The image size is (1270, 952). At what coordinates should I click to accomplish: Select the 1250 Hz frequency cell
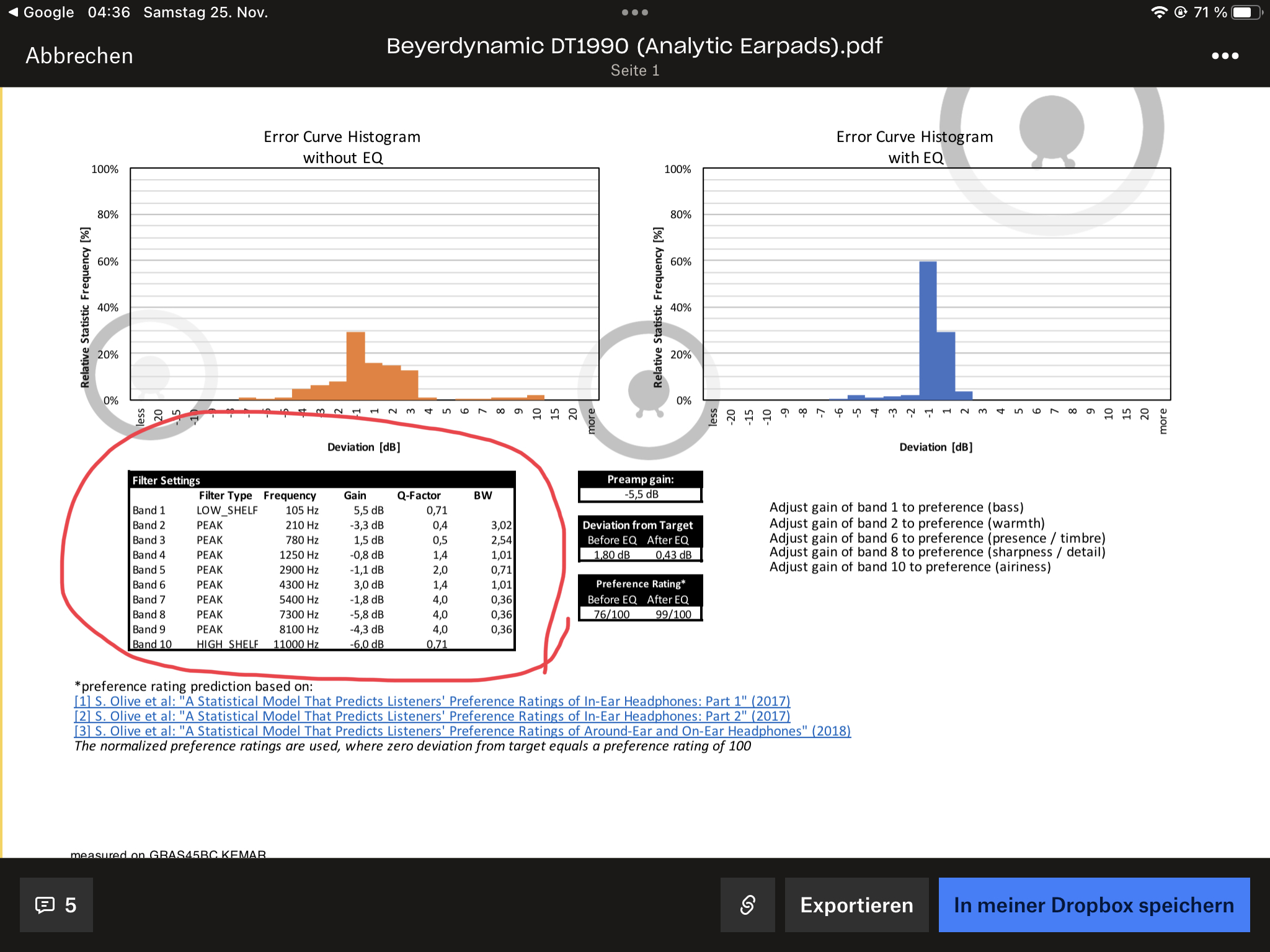tap(299, 555)
